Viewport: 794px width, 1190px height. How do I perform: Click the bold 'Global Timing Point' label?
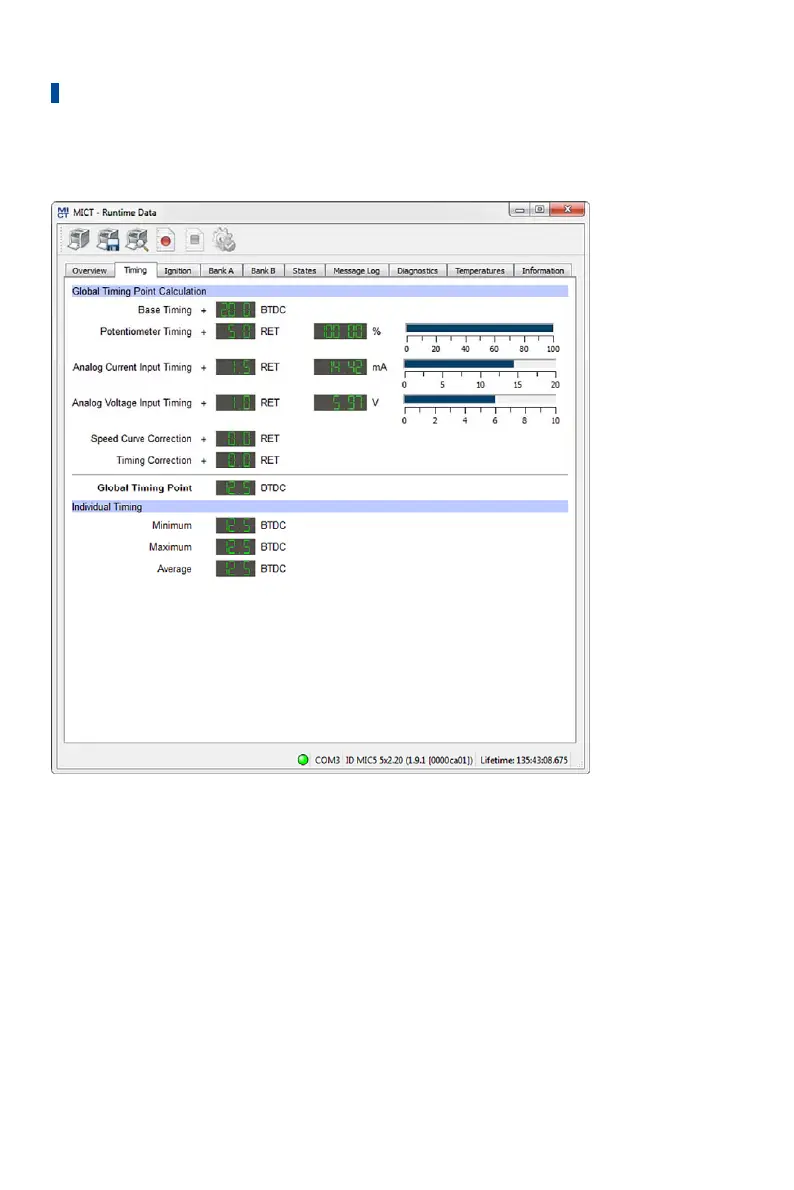[144, 488]
